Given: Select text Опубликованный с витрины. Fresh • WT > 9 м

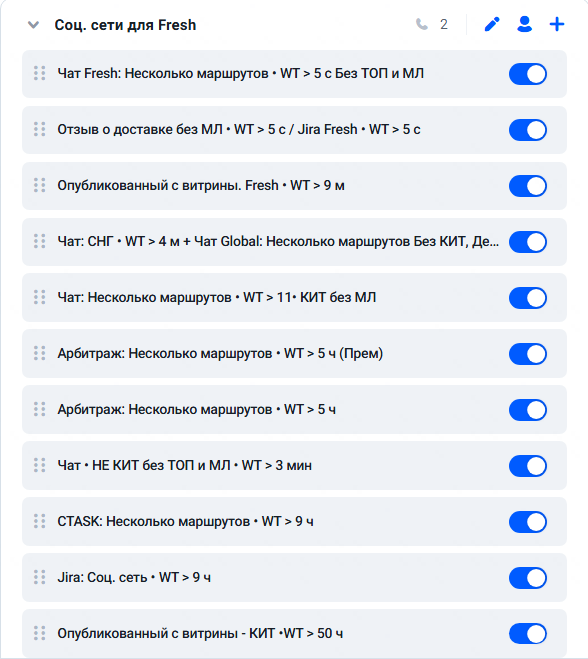Looking at the screenshot, I should pos(201,185).
